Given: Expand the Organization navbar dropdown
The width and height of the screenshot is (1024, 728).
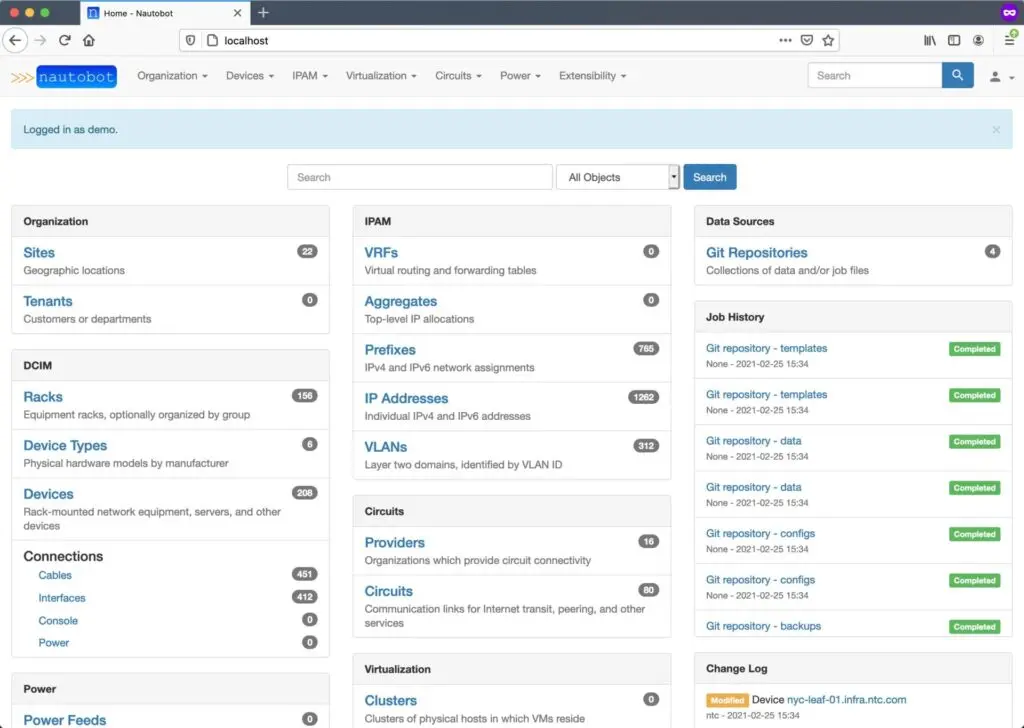Looking at the screenshot, I should tap(172, 76).
